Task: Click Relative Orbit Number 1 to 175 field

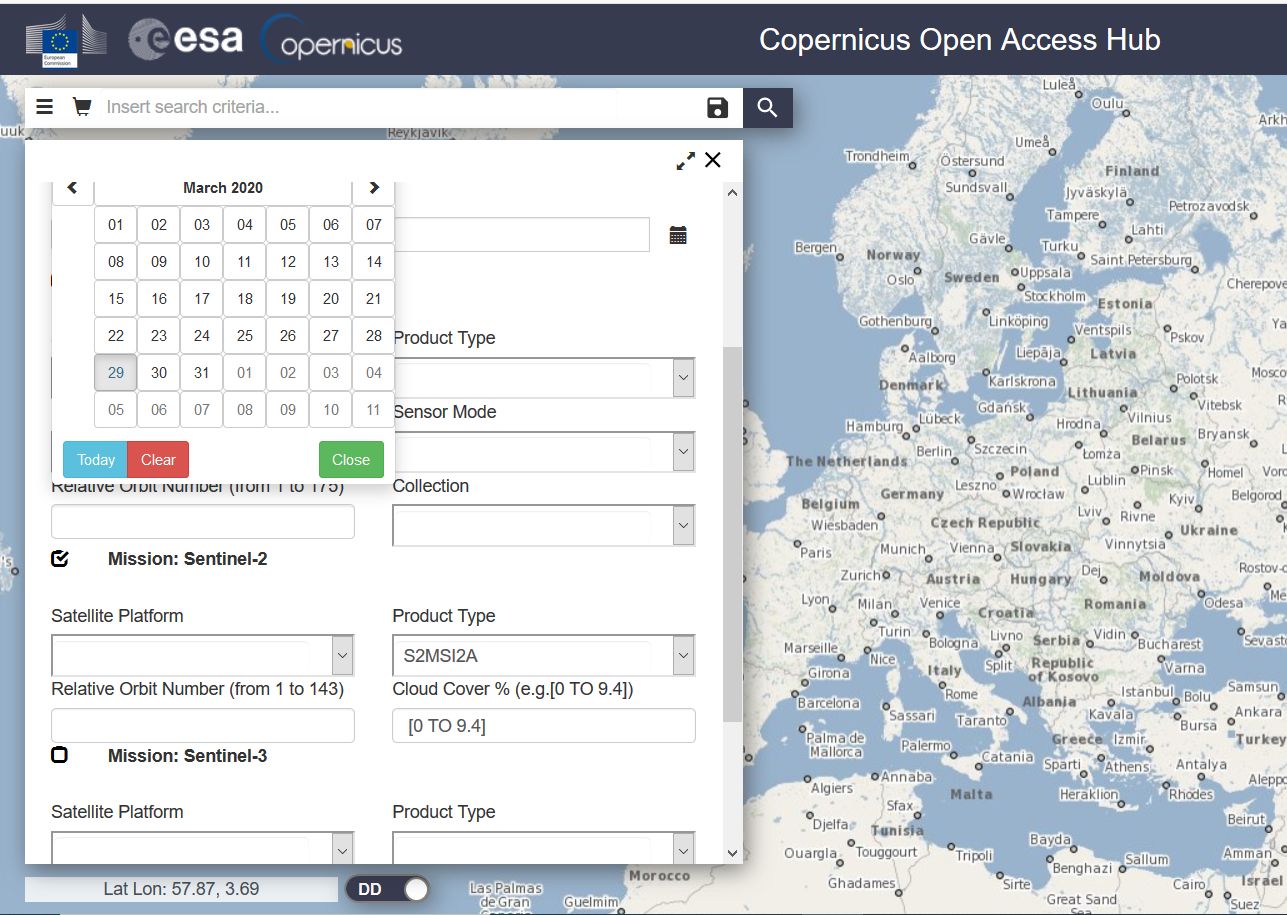Action: (x=203, y=522)
